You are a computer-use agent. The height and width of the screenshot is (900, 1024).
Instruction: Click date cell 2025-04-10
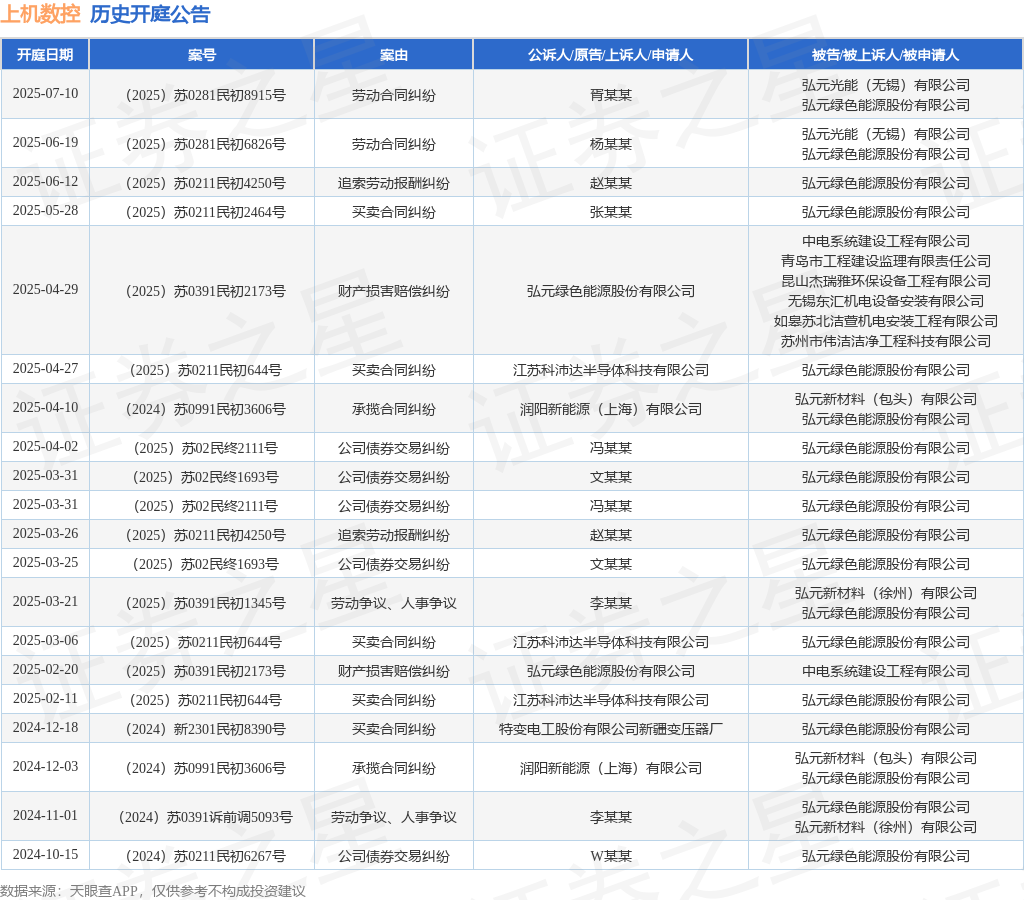[45, 408]
